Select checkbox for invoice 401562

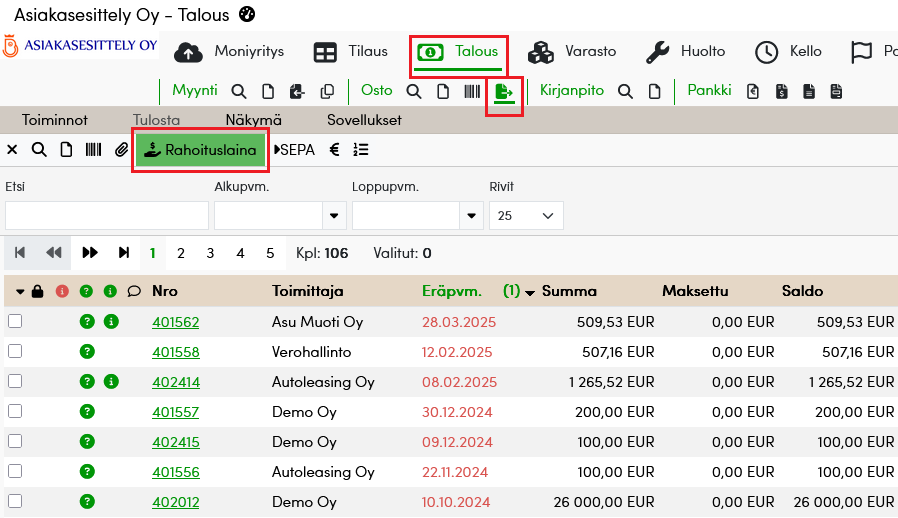point(15,322)
